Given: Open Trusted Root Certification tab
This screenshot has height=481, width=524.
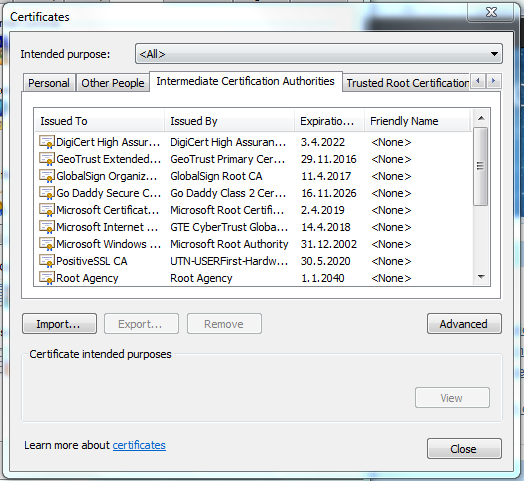Looking at the screenshot, I should pos(407,83).
